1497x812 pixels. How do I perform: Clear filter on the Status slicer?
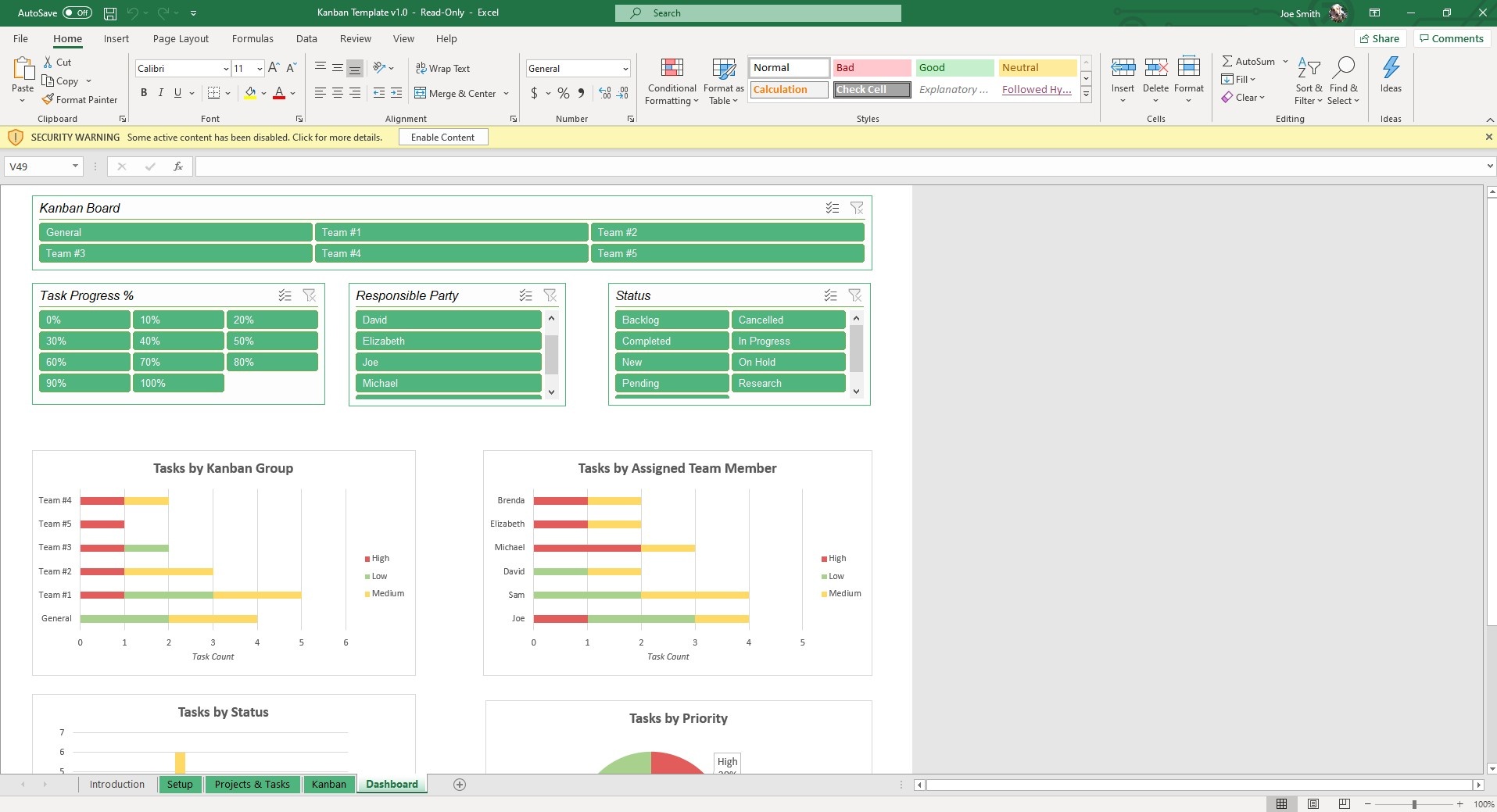point(855,295)
